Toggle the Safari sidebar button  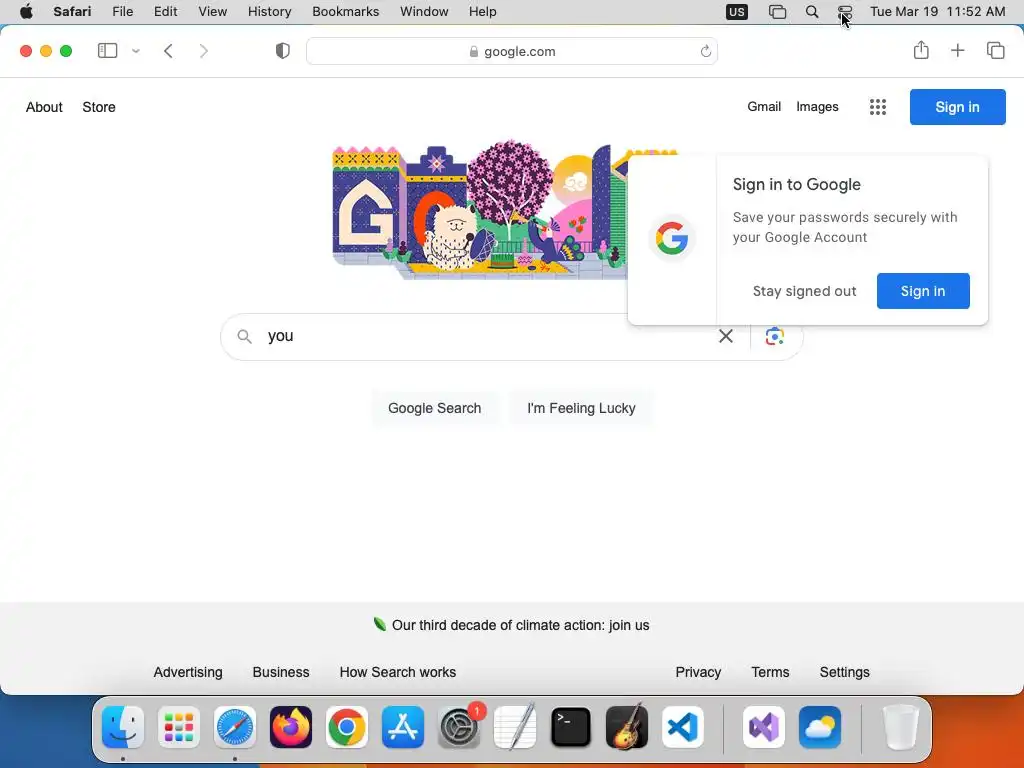tap(107, 51)
